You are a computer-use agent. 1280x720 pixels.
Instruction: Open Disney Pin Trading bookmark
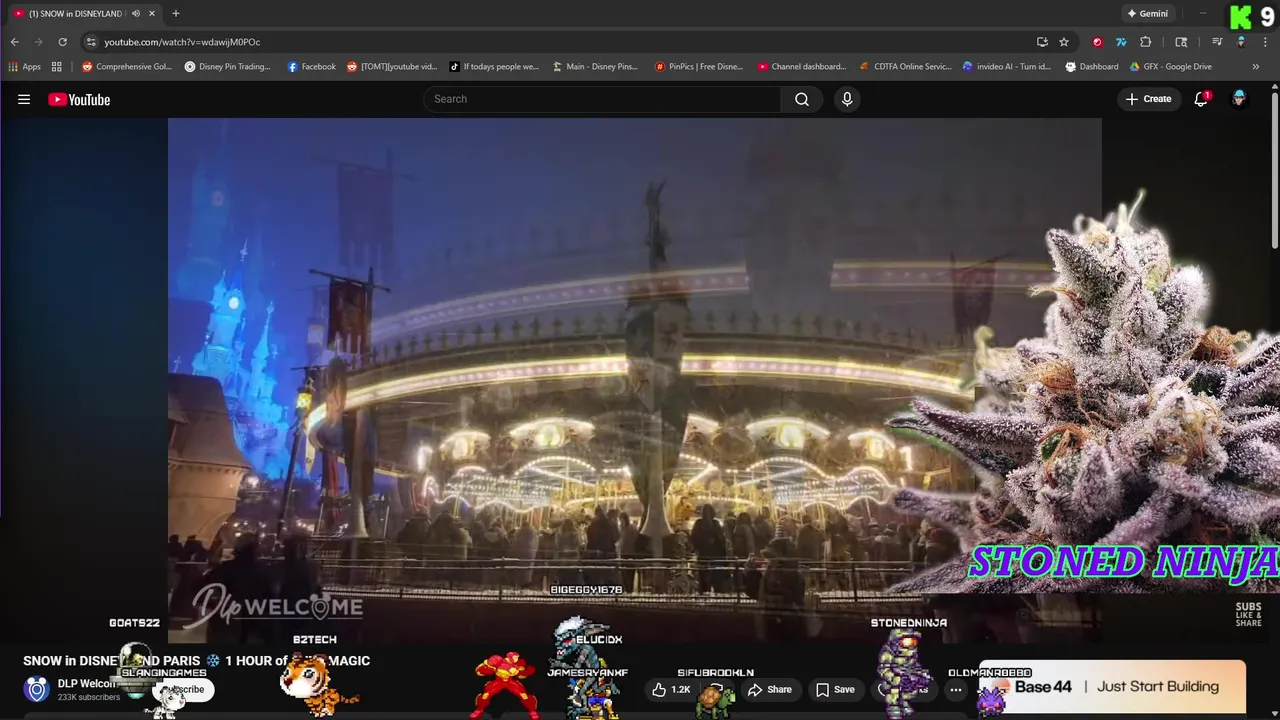pos(228,67)
